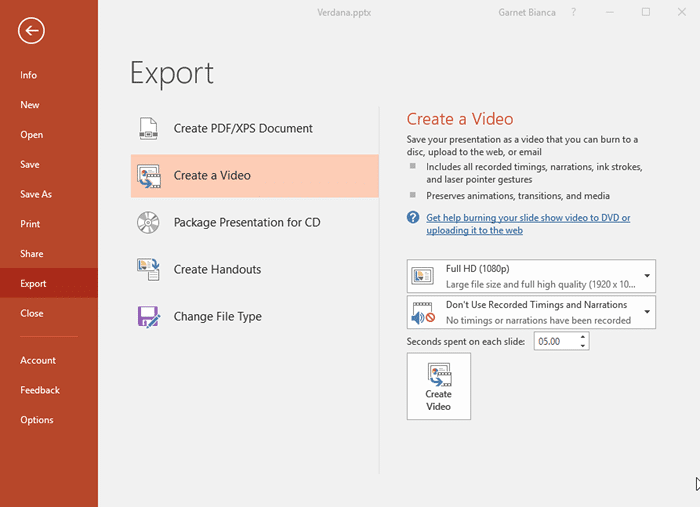Go to the Open page
The width and height of the screenshot is (700, 507).
(x=31, y=135)
